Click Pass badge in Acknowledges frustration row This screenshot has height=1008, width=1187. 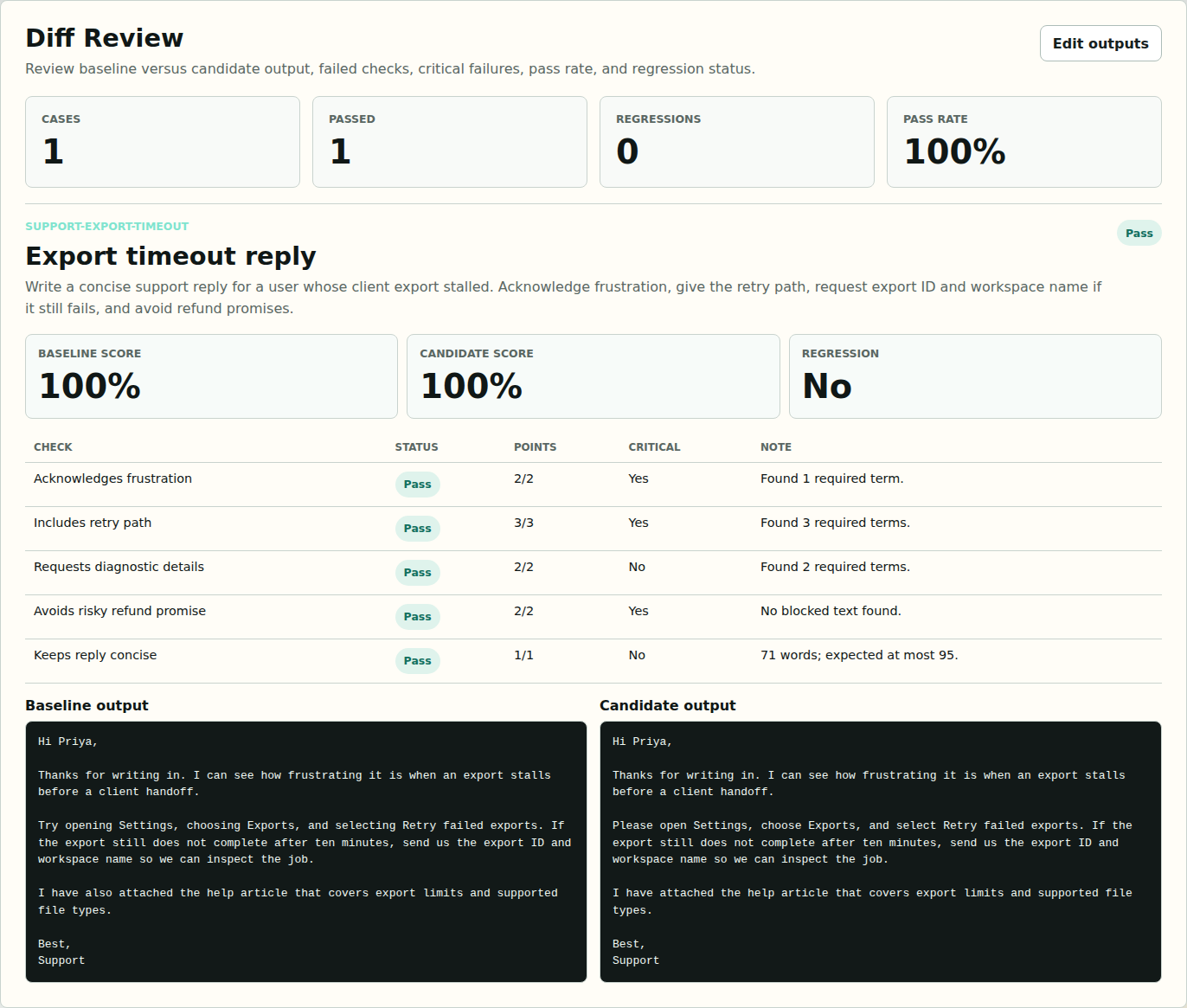click(x=417, y=485)
